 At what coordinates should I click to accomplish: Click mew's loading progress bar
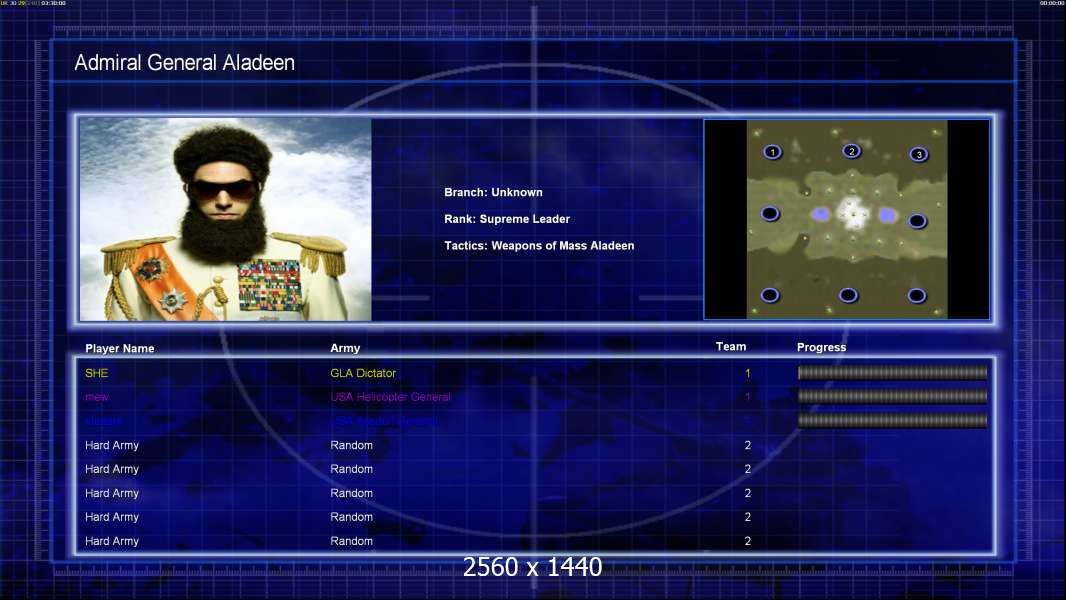coord(892,397)
